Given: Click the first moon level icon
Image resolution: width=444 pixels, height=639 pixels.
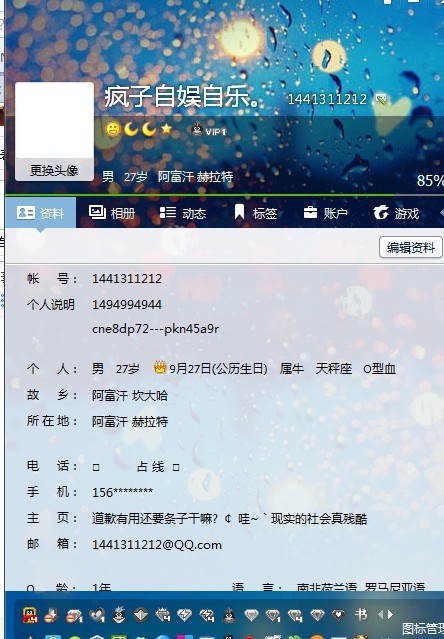Looking at the screenshot, I should pos(131,129).
